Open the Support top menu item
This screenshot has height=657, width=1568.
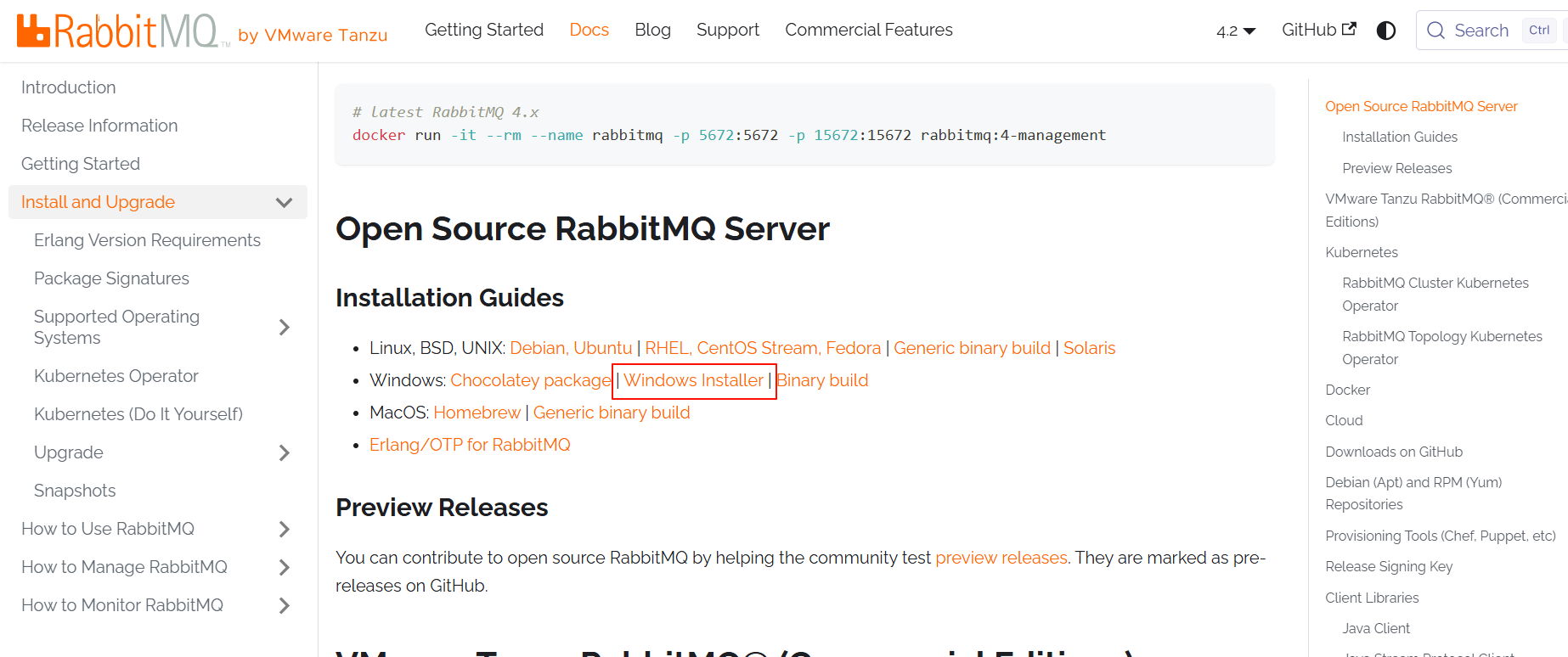728,30
